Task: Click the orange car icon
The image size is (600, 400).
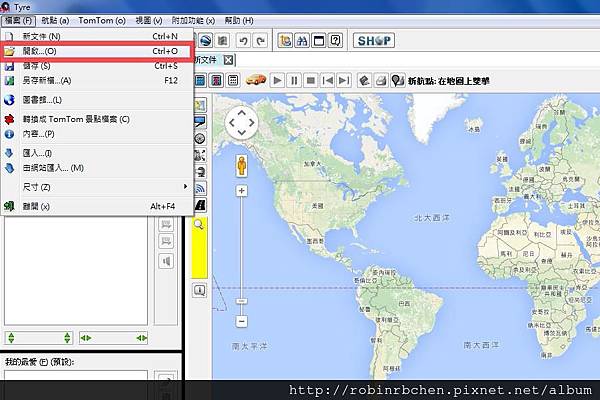Action: [256, 80]
